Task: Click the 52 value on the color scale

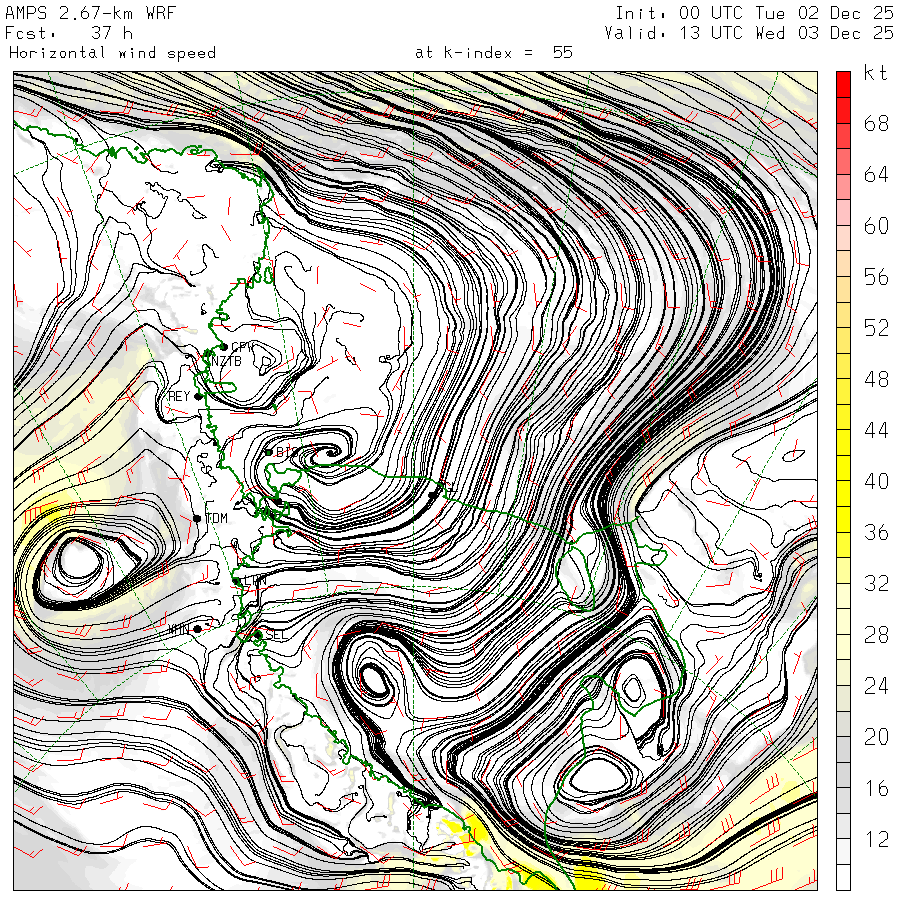Action: [x=876, y=328]
